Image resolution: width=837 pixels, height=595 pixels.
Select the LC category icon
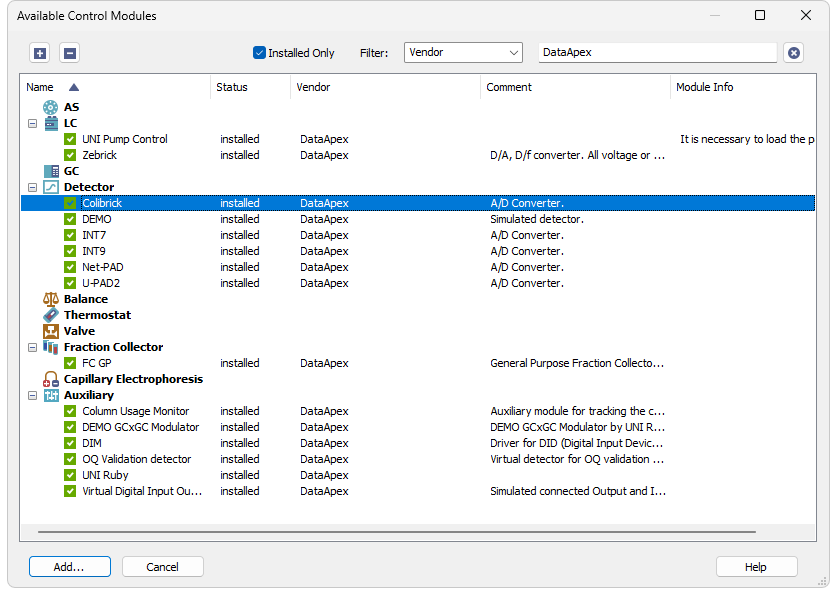[x=51, y=123]
